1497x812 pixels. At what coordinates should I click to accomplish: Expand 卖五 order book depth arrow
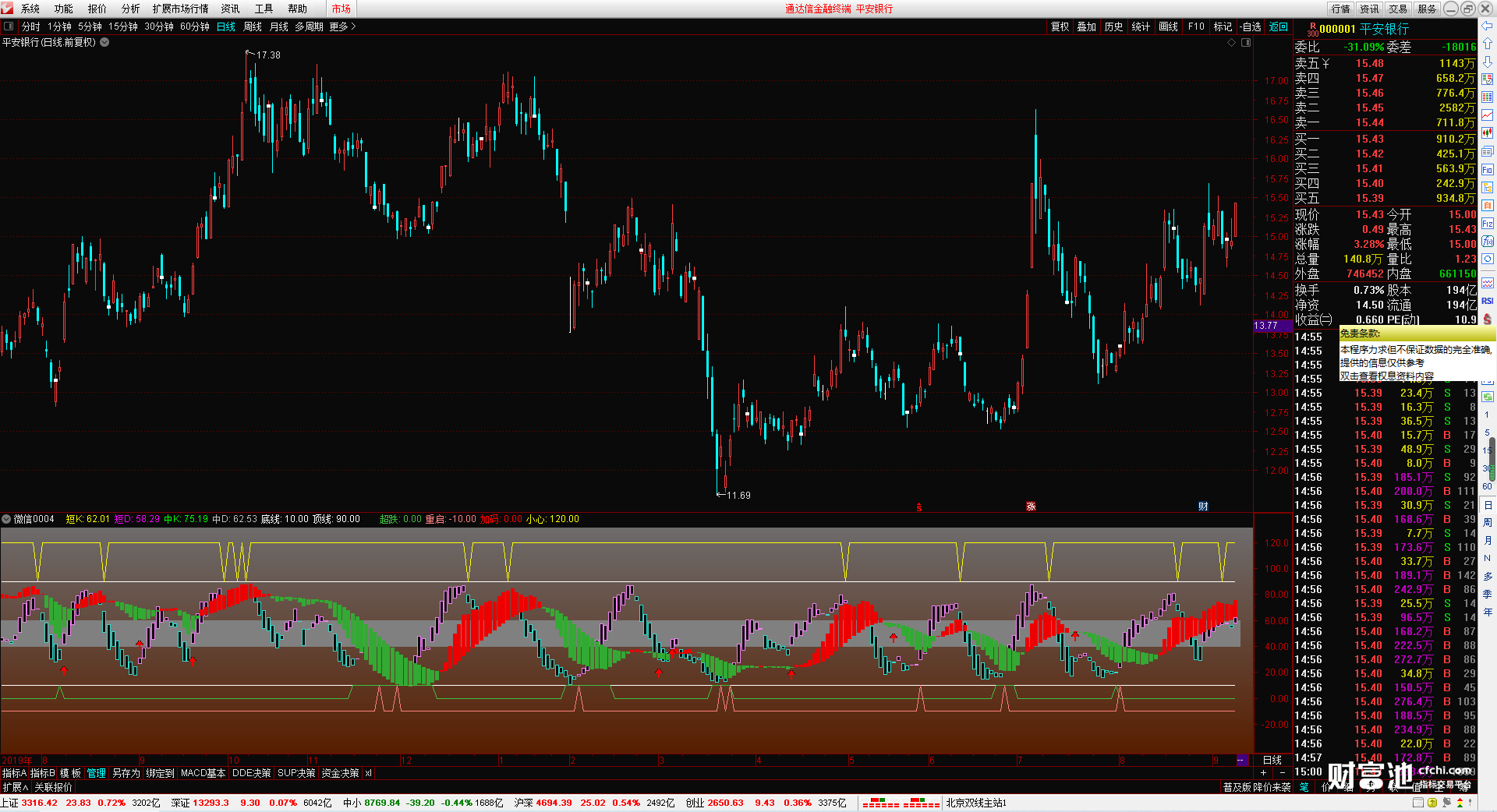[x=1326, y=63]
